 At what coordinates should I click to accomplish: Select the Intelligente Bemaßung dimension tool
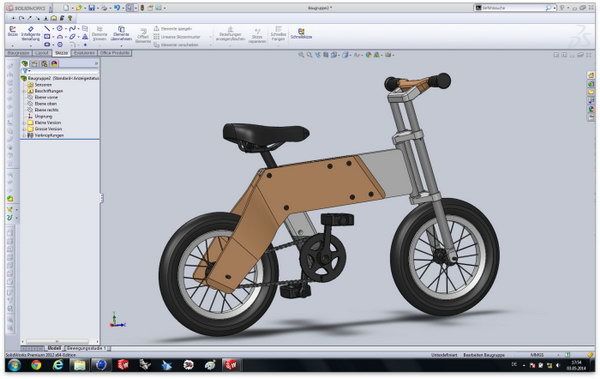click(31, 33)
